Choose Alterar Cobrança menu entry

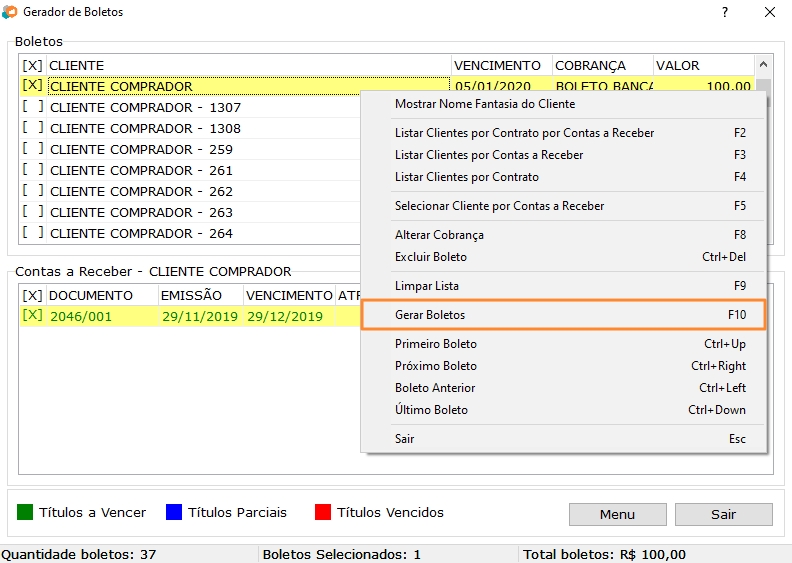[x=439, y=235]
